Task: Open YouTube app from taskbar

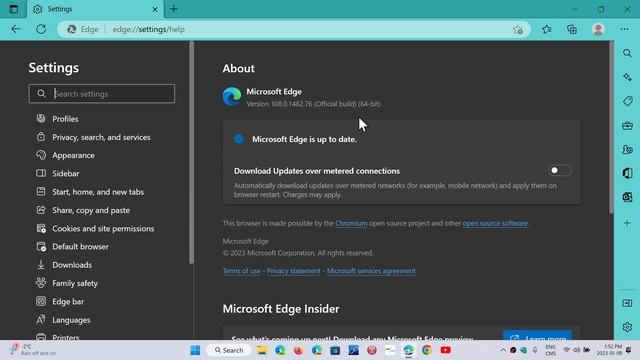Action: pyautogui.click(x=445, y=350)
